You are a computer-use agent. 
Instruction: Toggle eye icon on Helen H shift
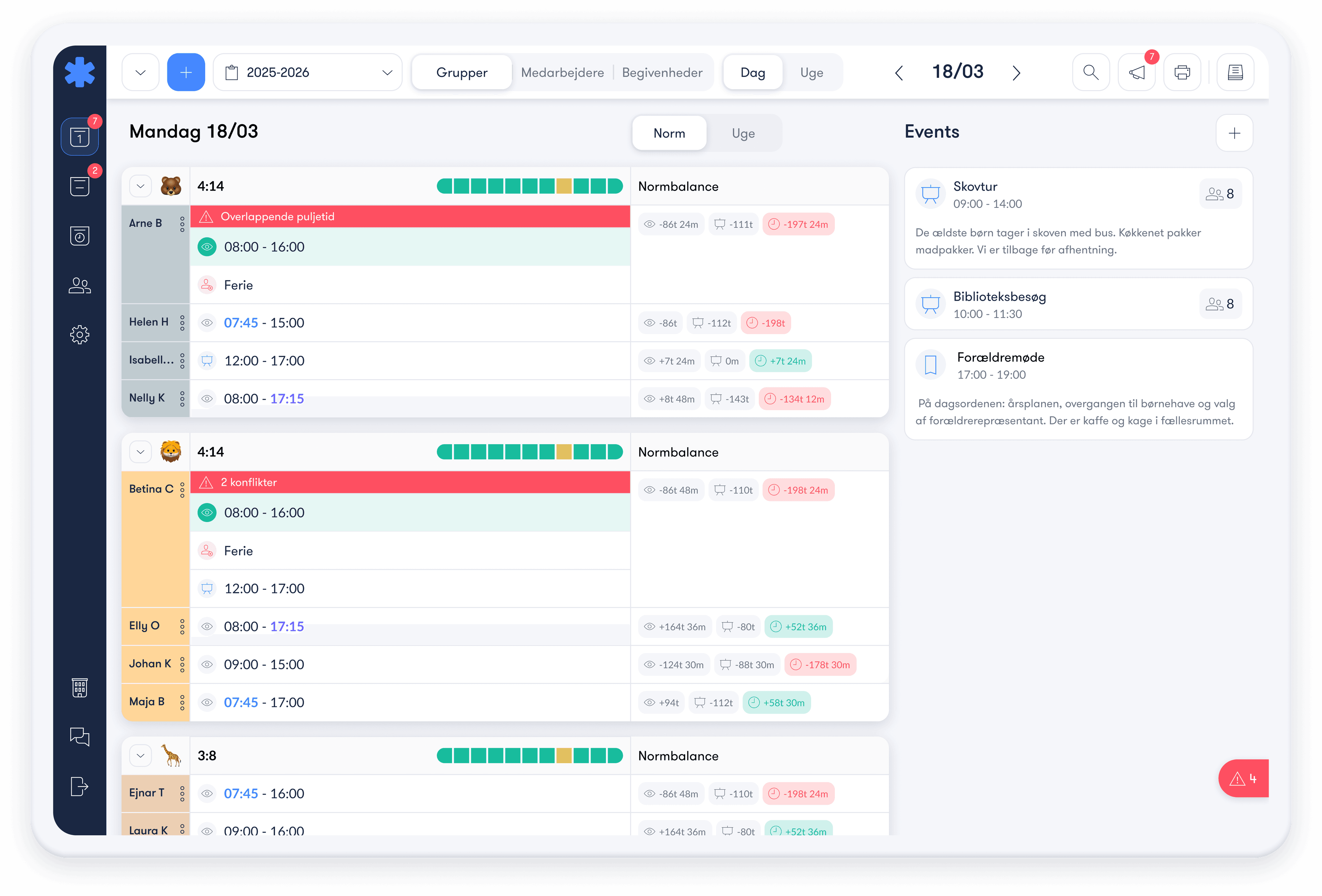click(207, 322)
